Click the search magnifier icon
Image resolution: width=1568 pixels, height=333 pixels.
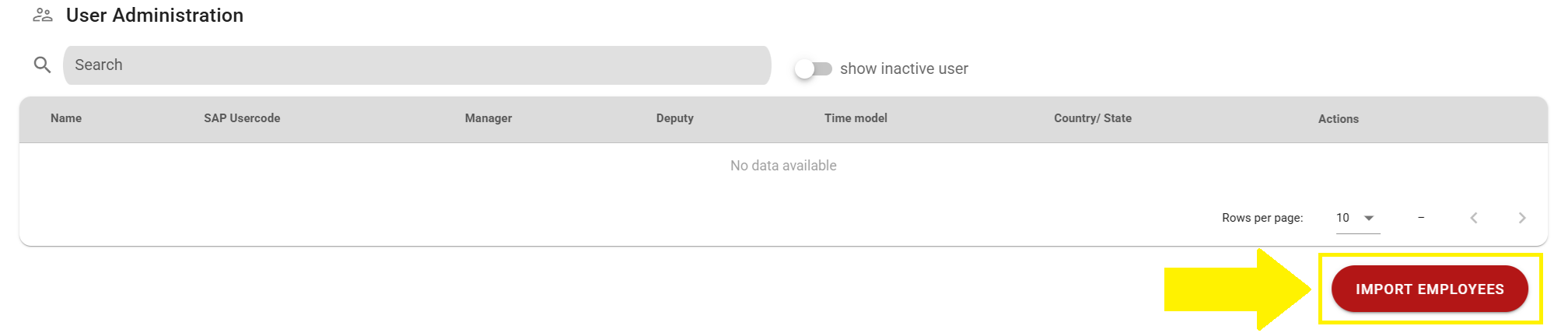coord(42,65)
